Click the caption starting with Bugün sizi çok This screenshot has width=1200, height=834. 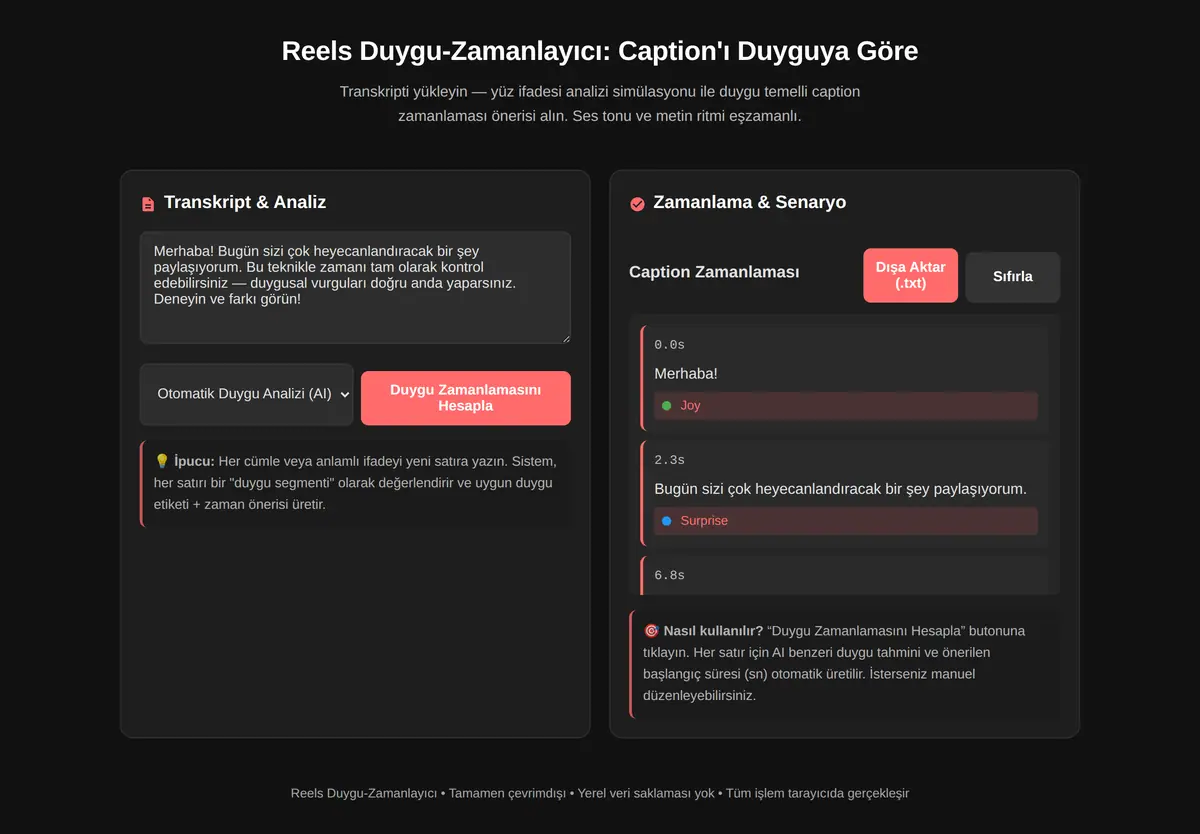tap(840, 489)
